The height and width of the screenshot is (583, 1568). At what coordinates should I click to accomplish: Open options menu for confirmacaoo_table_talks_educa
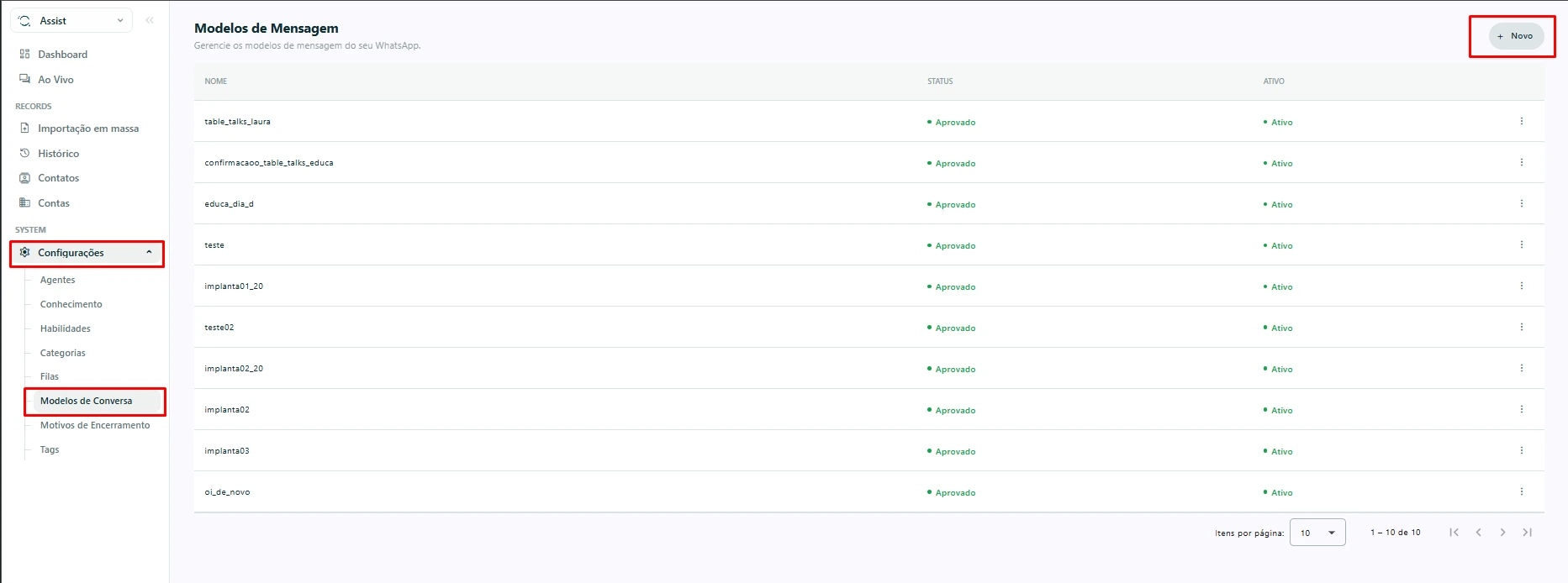pos(1521,163)
